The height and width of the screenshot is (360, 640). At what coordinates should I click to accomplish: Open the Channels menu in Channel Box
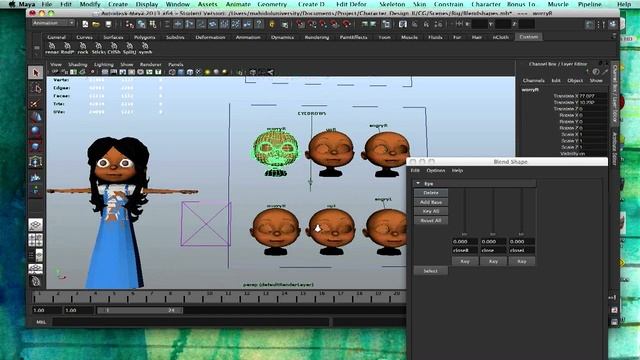click(533, 80)
